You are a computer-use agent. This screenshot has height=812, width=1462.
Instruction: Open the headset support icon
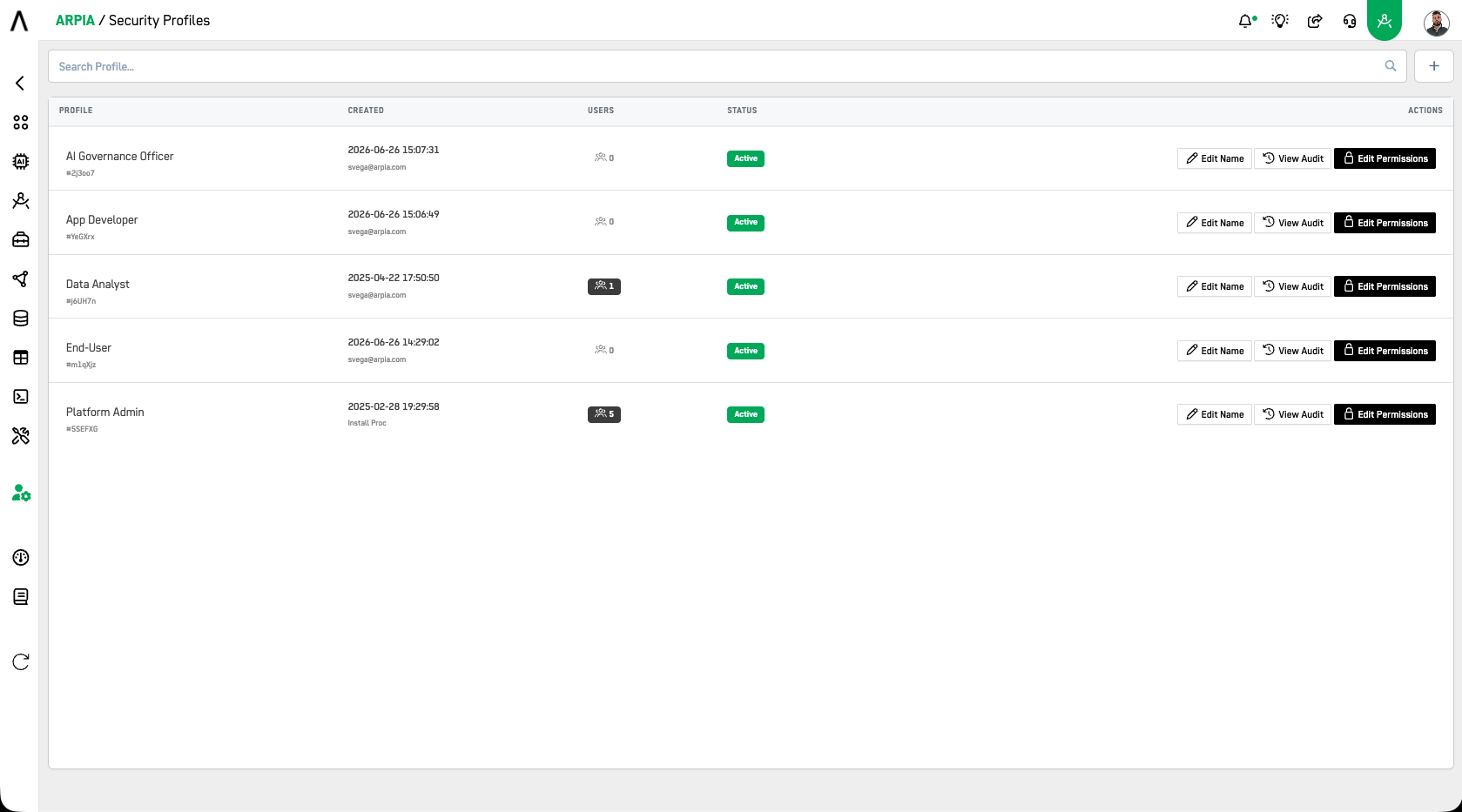(1350, 21)
